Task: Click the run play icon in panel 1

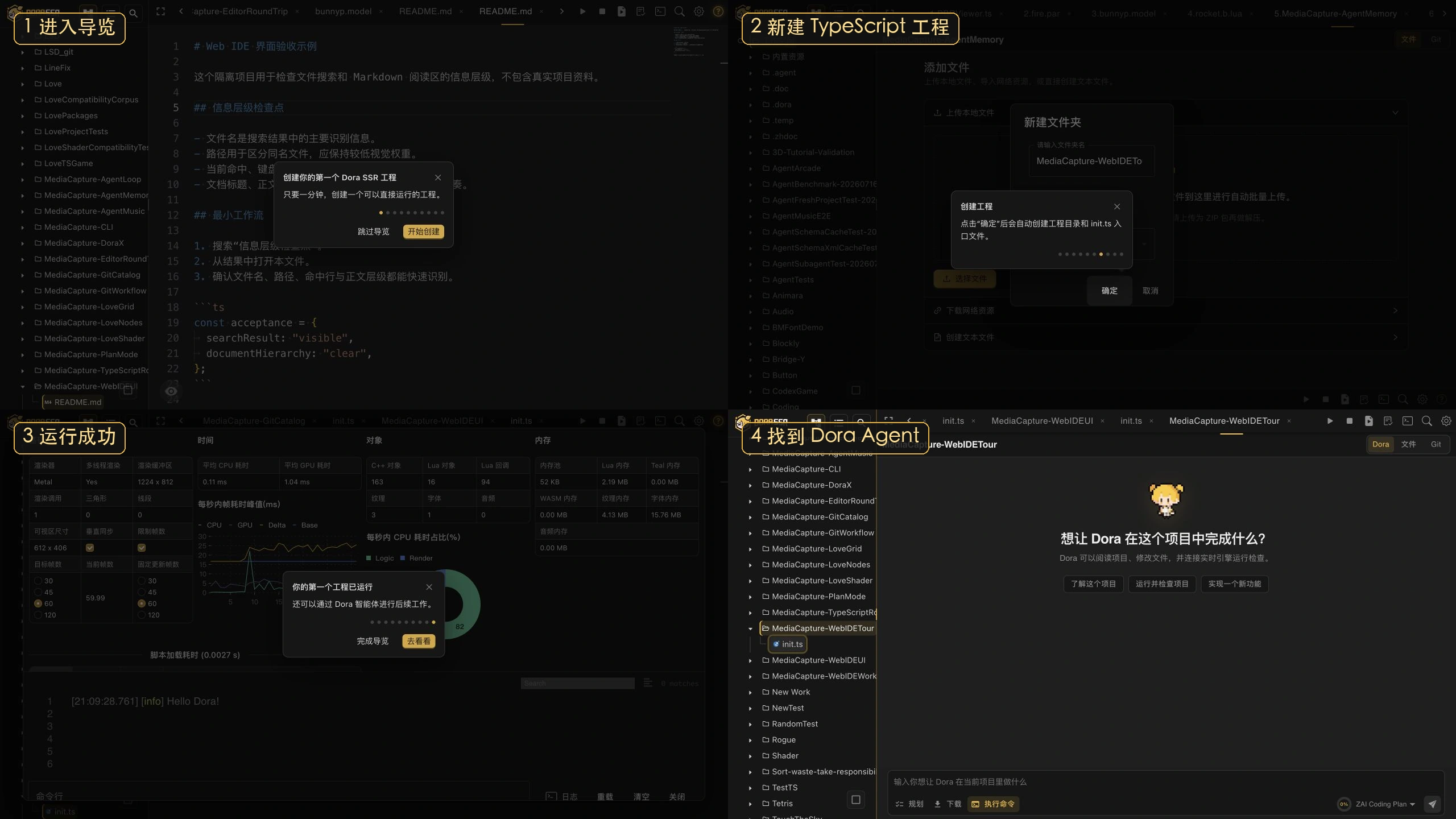Action: tap(582, 11)
